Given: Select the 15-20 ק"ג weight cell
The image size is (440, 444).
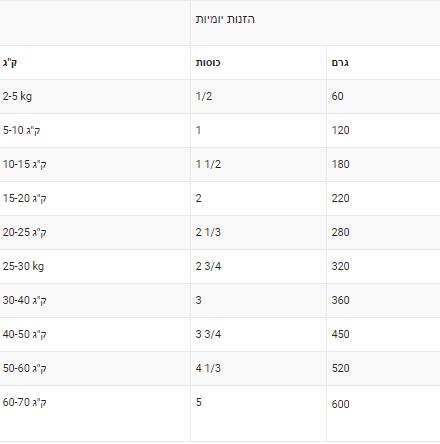Looking at the screenshot, I should pyautogui.click(x=95, y=199).
